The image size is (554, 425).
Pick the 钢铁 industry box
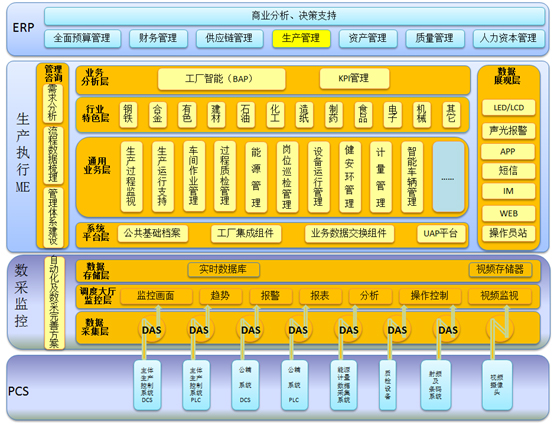tap(128, 114)
